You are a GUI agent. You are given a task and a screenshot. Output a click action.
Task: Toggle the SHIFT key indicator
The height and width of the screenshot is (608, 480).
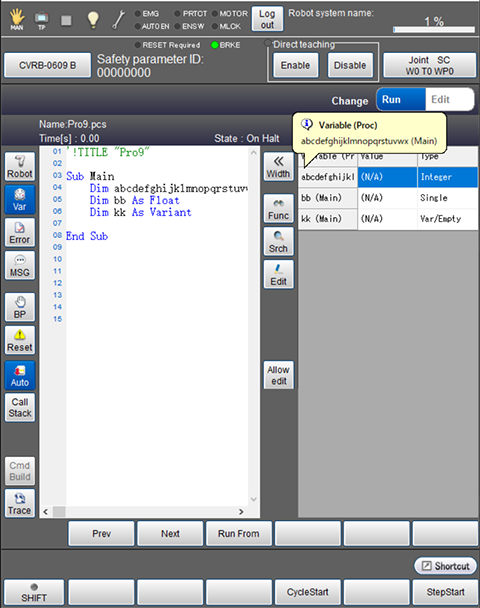point(34,592)
